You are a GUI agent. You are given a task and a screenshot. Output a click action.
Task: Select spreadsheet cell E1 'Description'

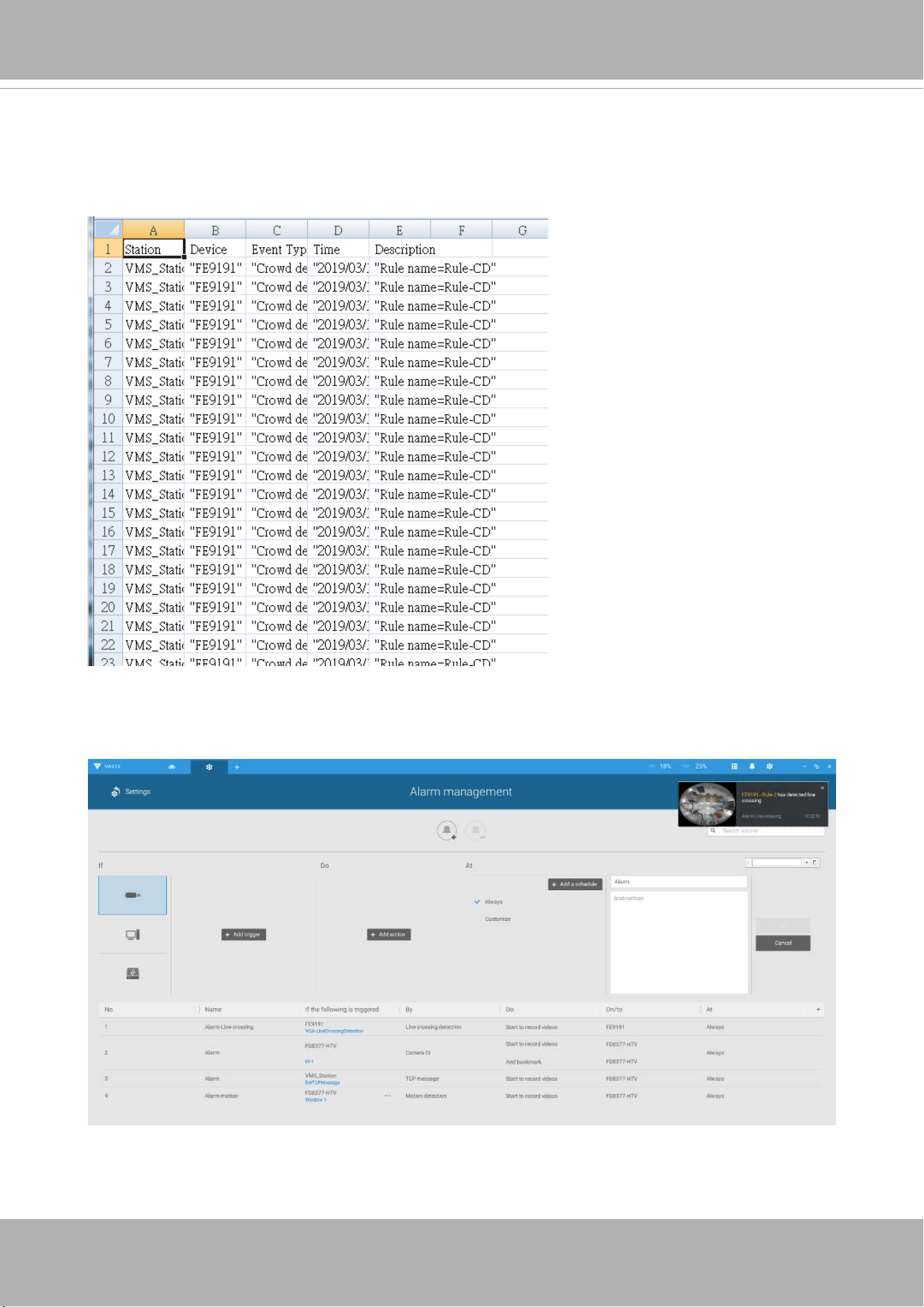[405, 249]
